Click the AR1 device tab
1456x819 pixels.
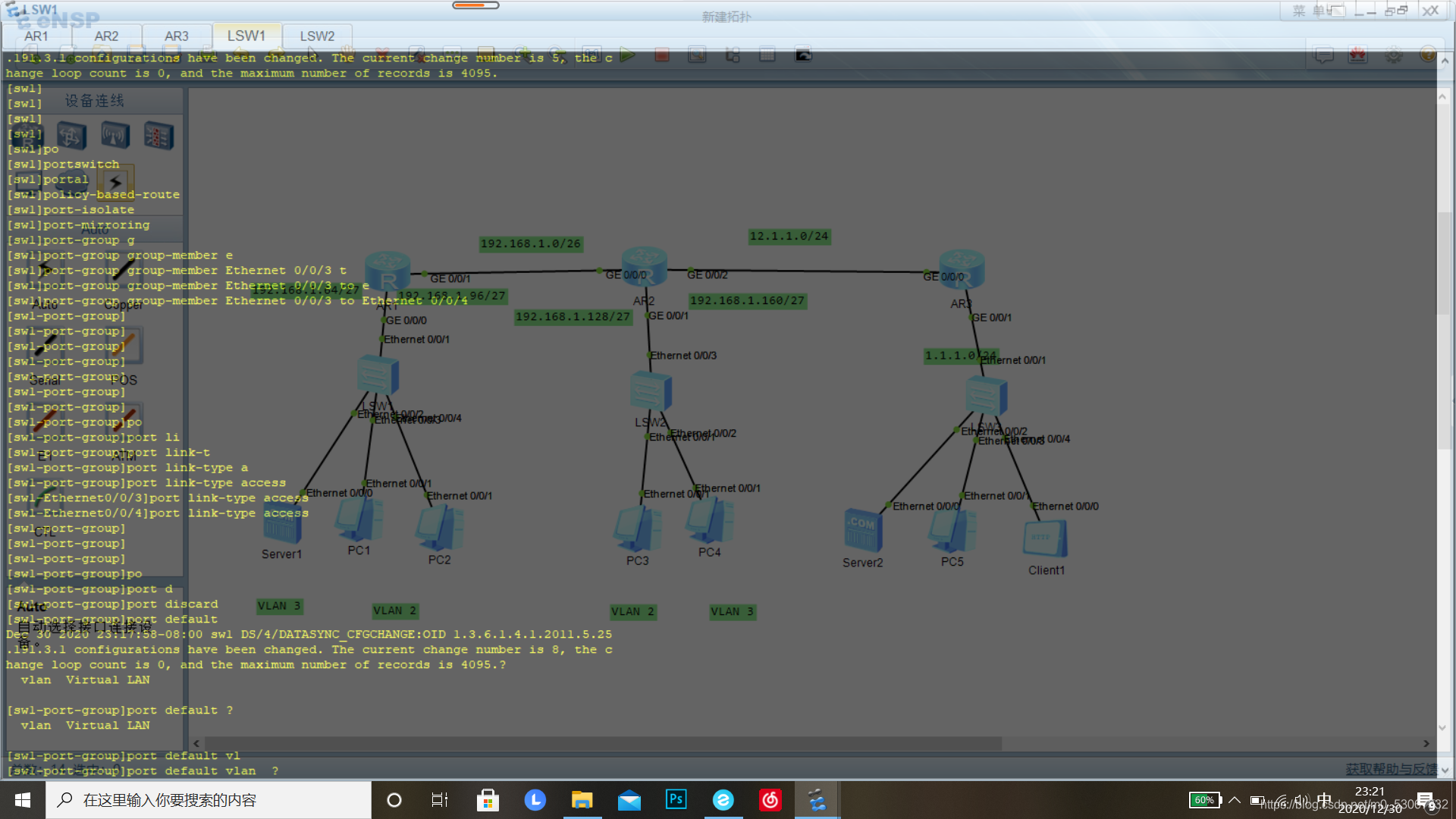tap(35, 35)
